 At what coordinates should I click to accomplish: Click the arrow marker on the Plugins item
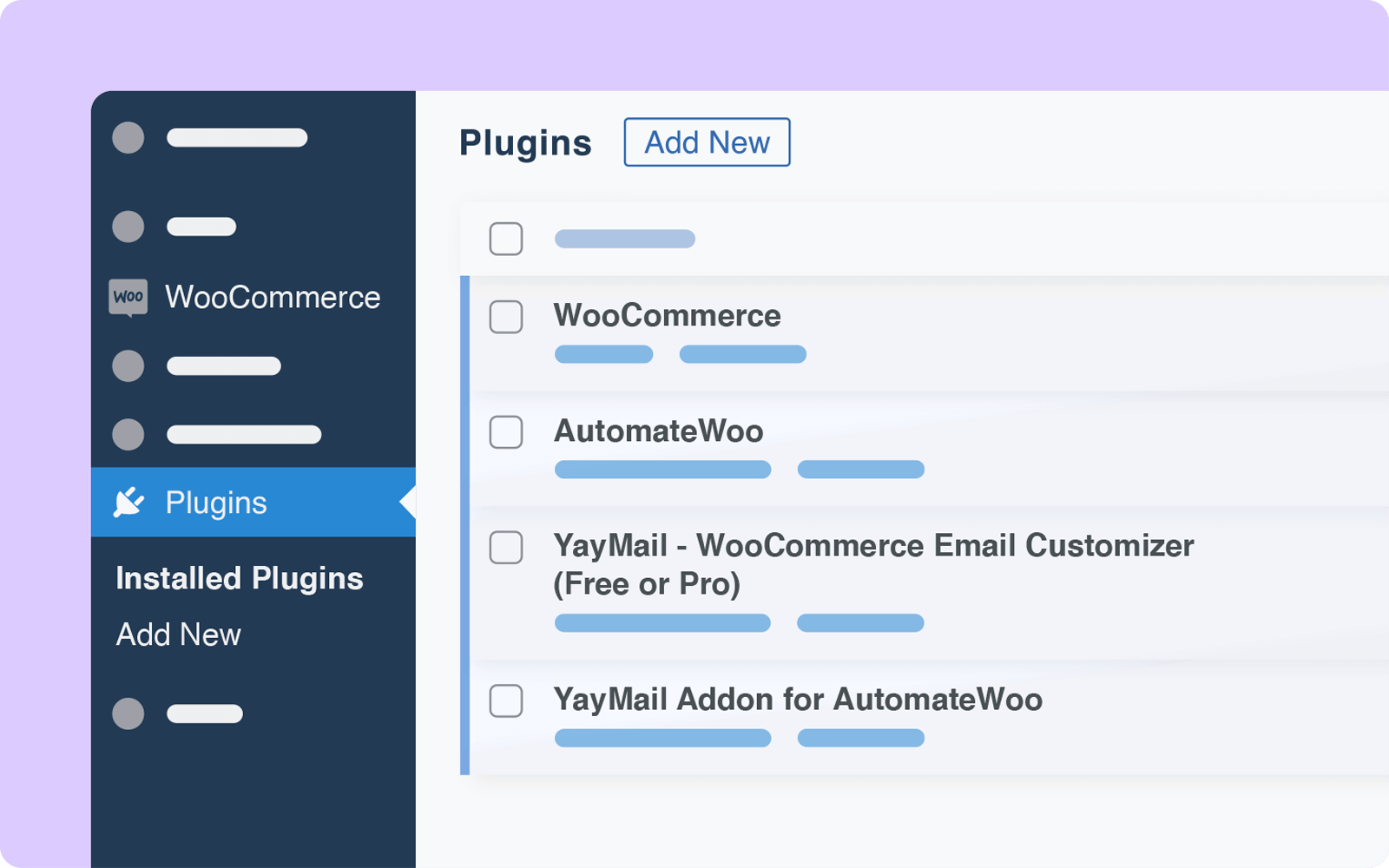(406, 502)
